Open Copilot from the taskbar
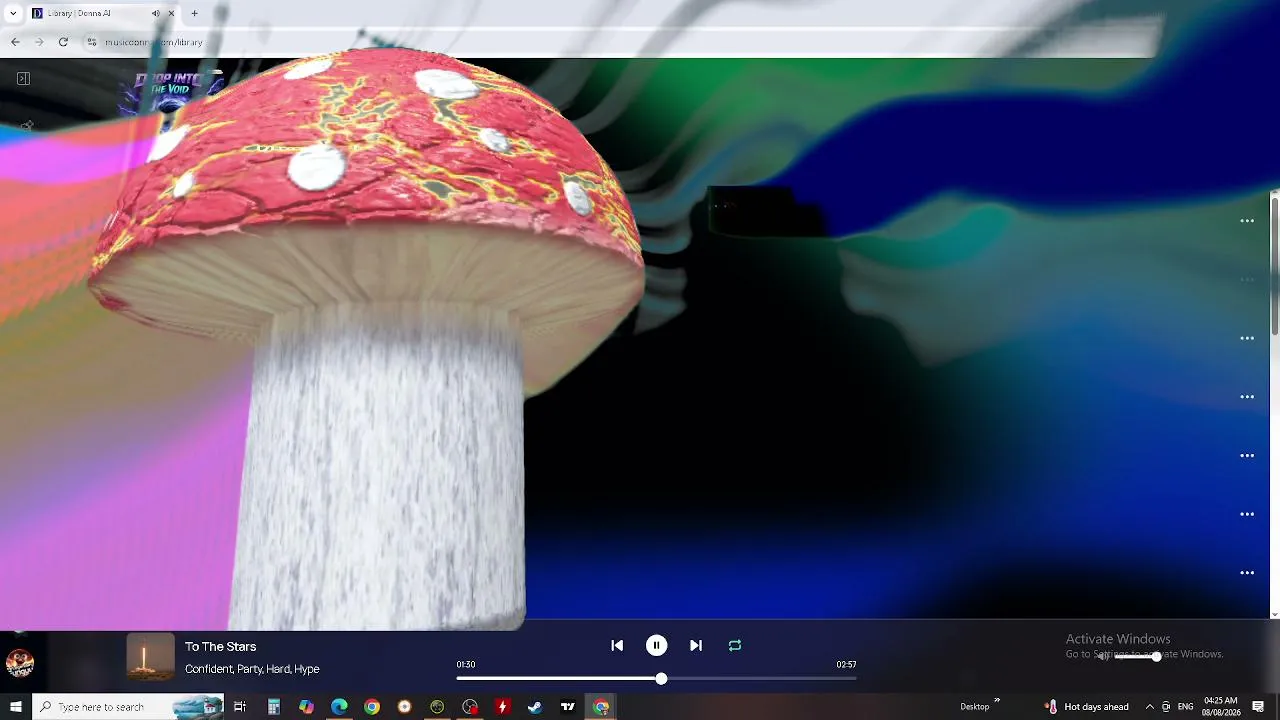 click(x=306, y=707)
